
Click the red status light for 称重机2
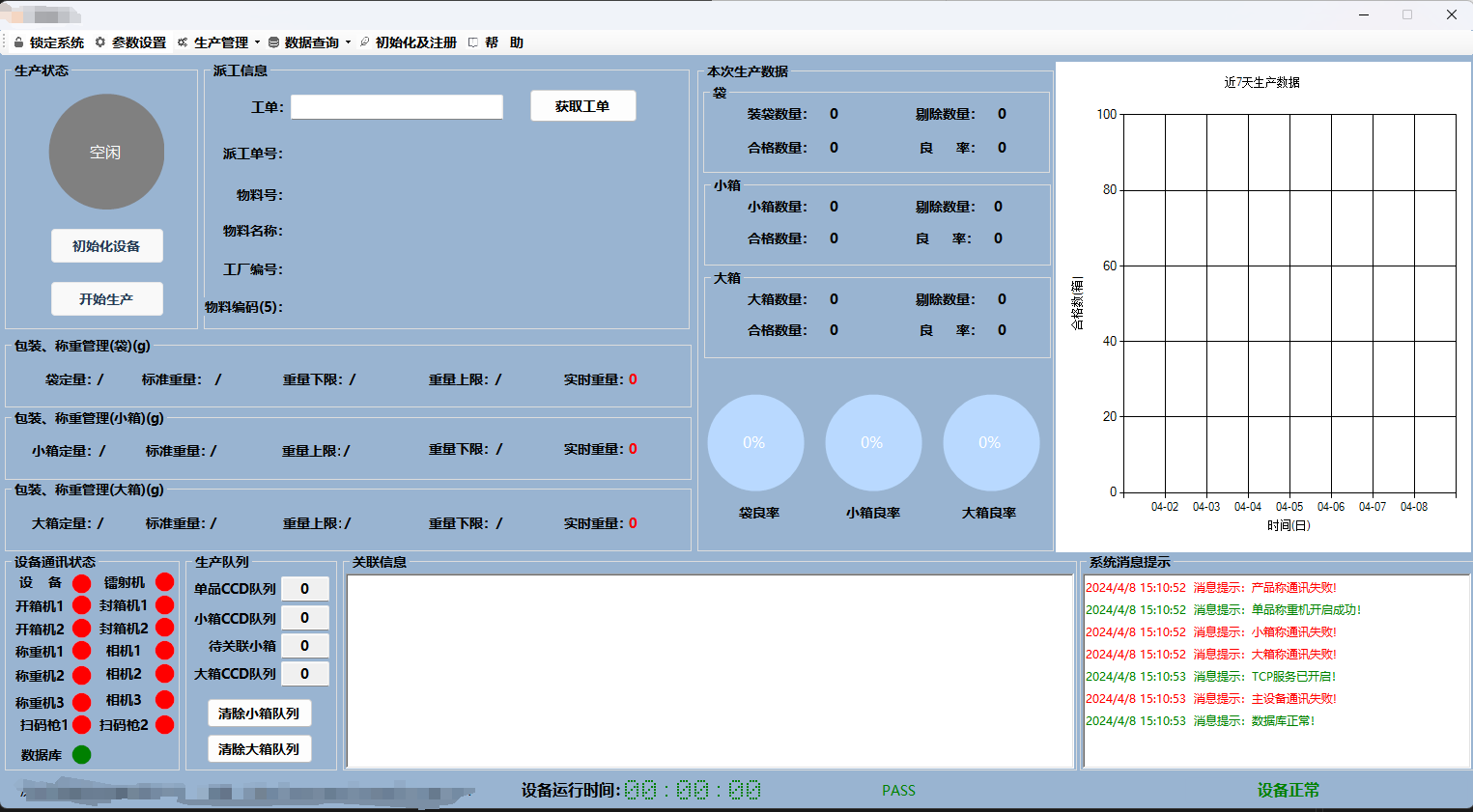coord(82,676)
